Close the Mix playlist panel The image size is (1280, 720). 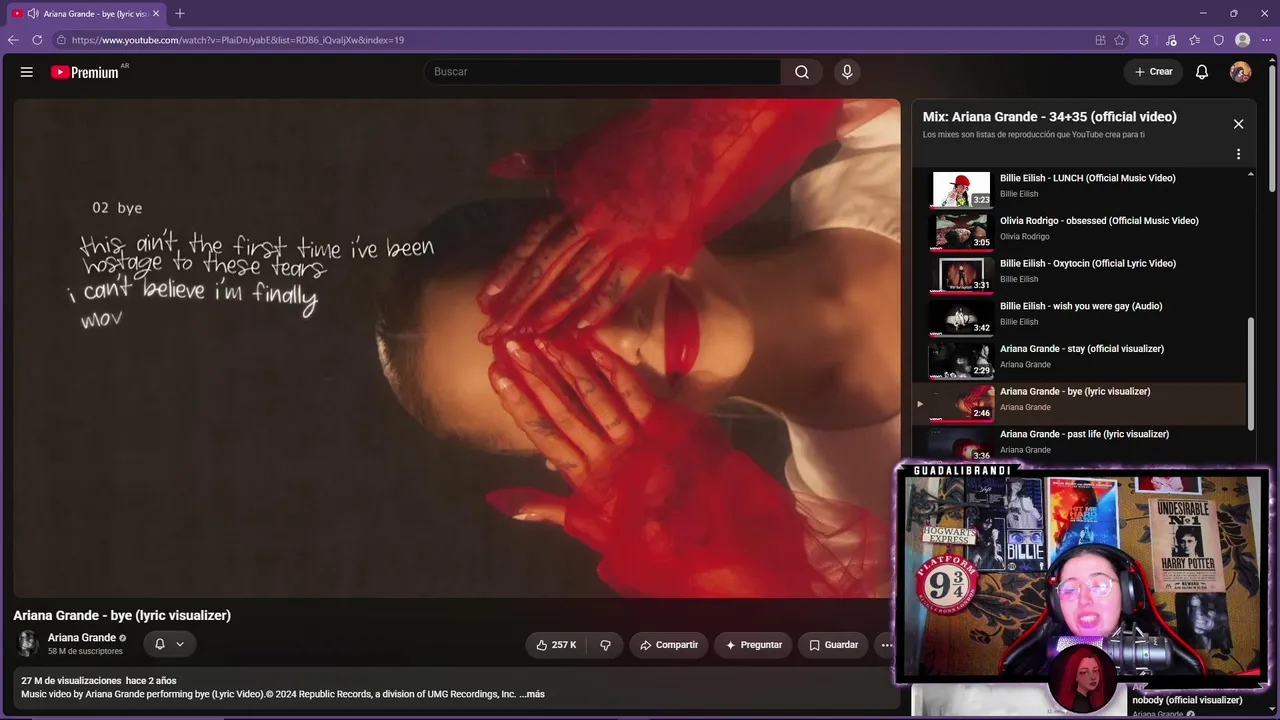pyautogui.click(x=1238, y=124)
